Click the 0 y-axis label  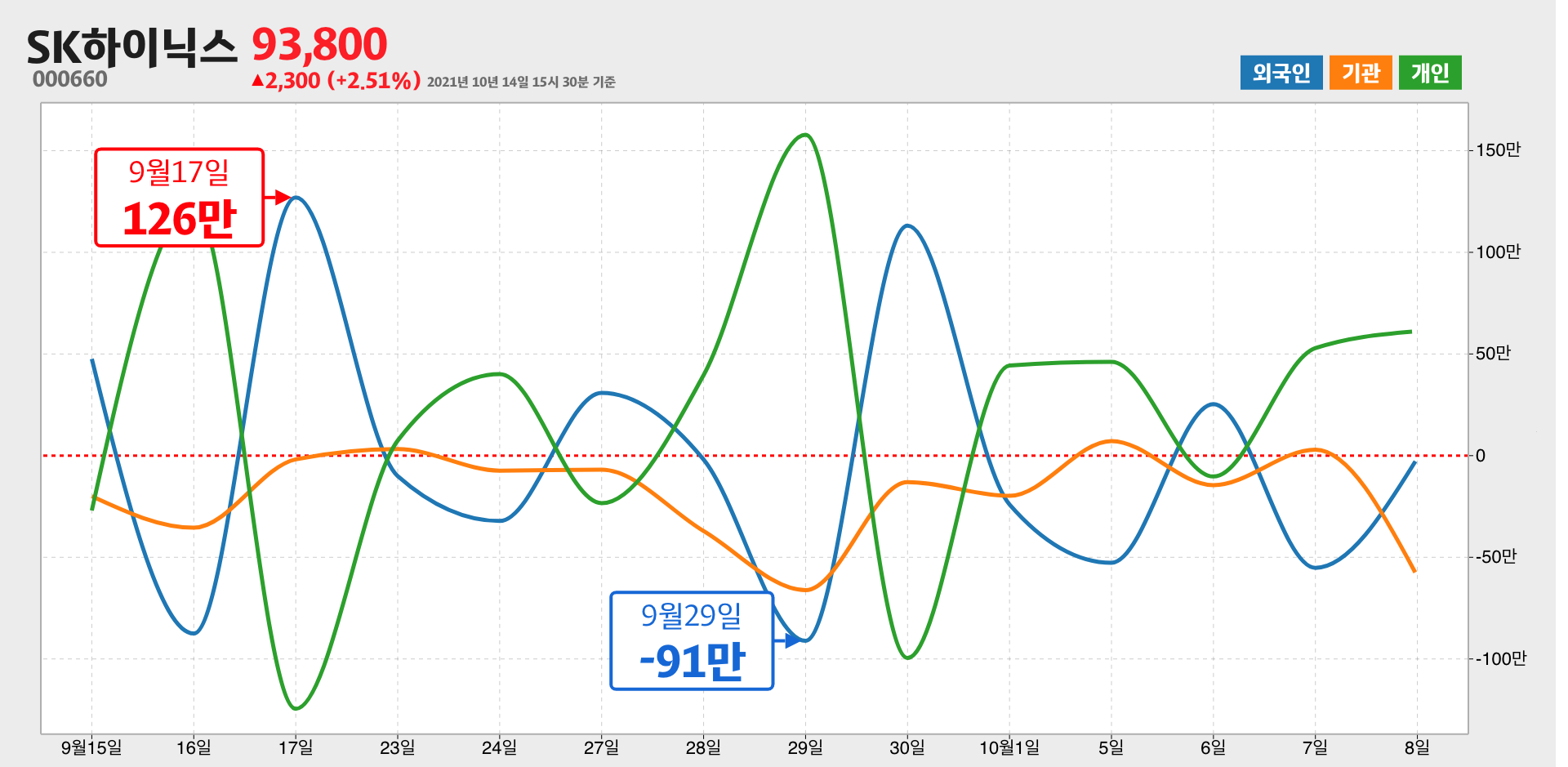(x=1481, y=456)
